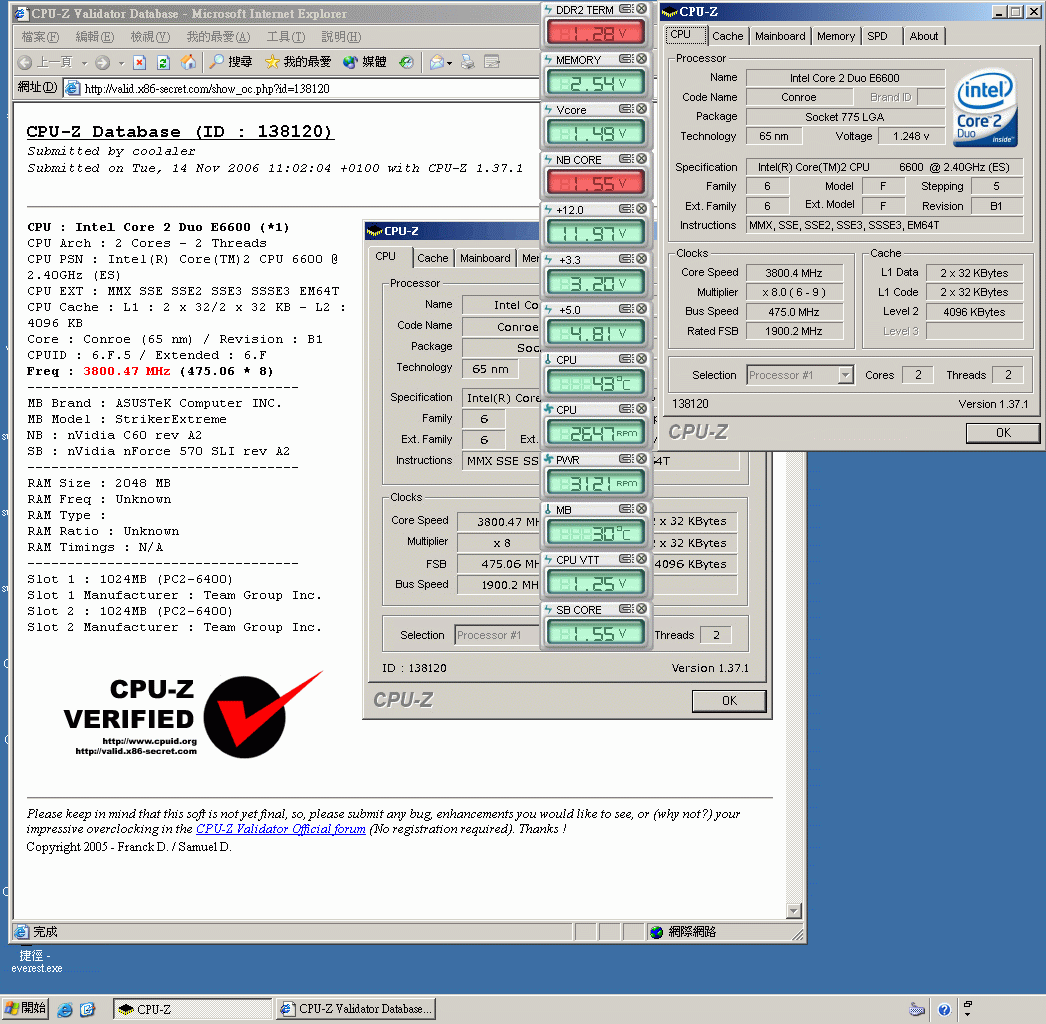Click the Edit page icon after Print
The width and height of the screenshot is (1046, 1024).
(492, 62)
